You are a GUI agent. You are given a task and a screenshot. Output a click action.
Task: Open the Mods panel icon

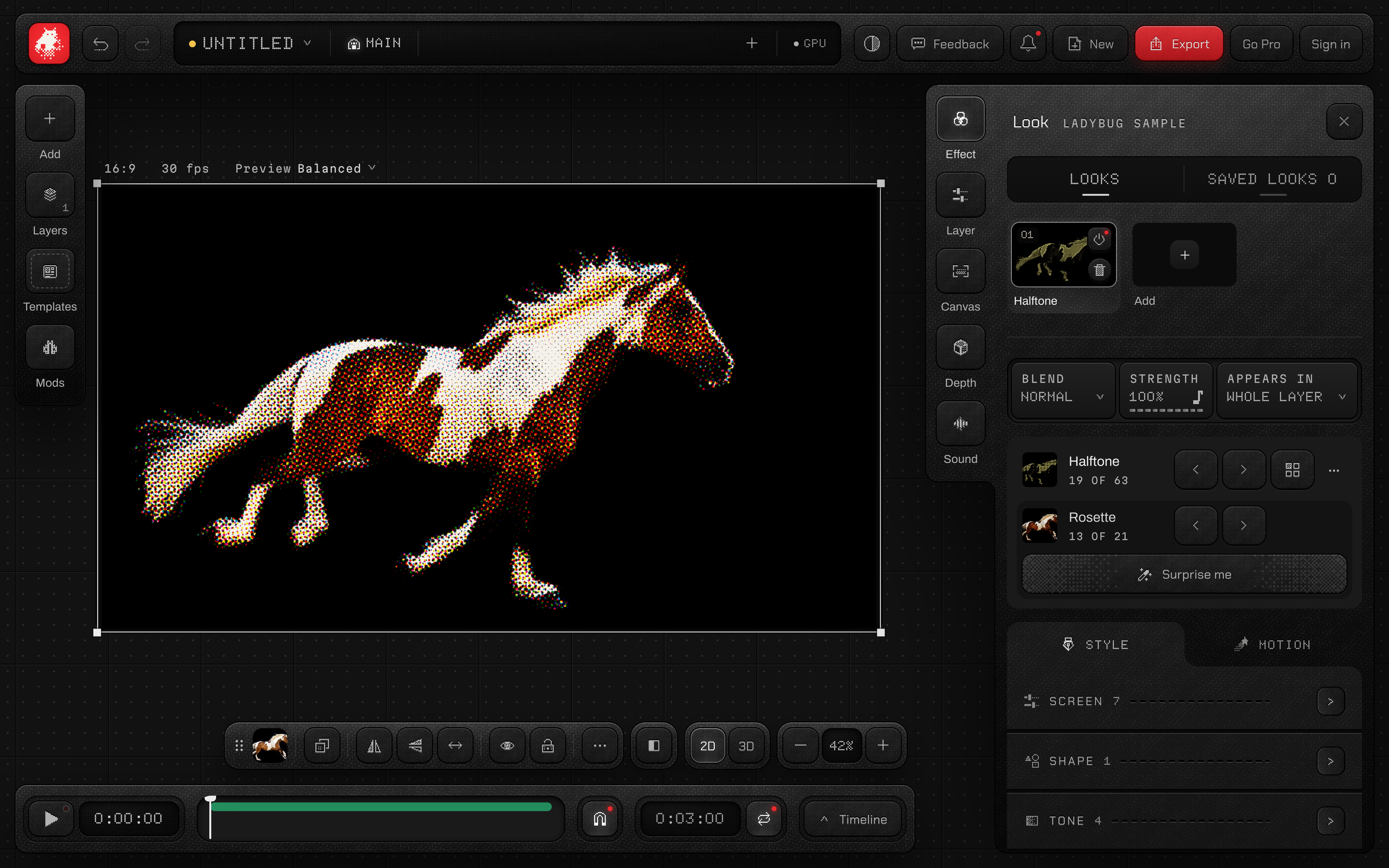[50, 348]
